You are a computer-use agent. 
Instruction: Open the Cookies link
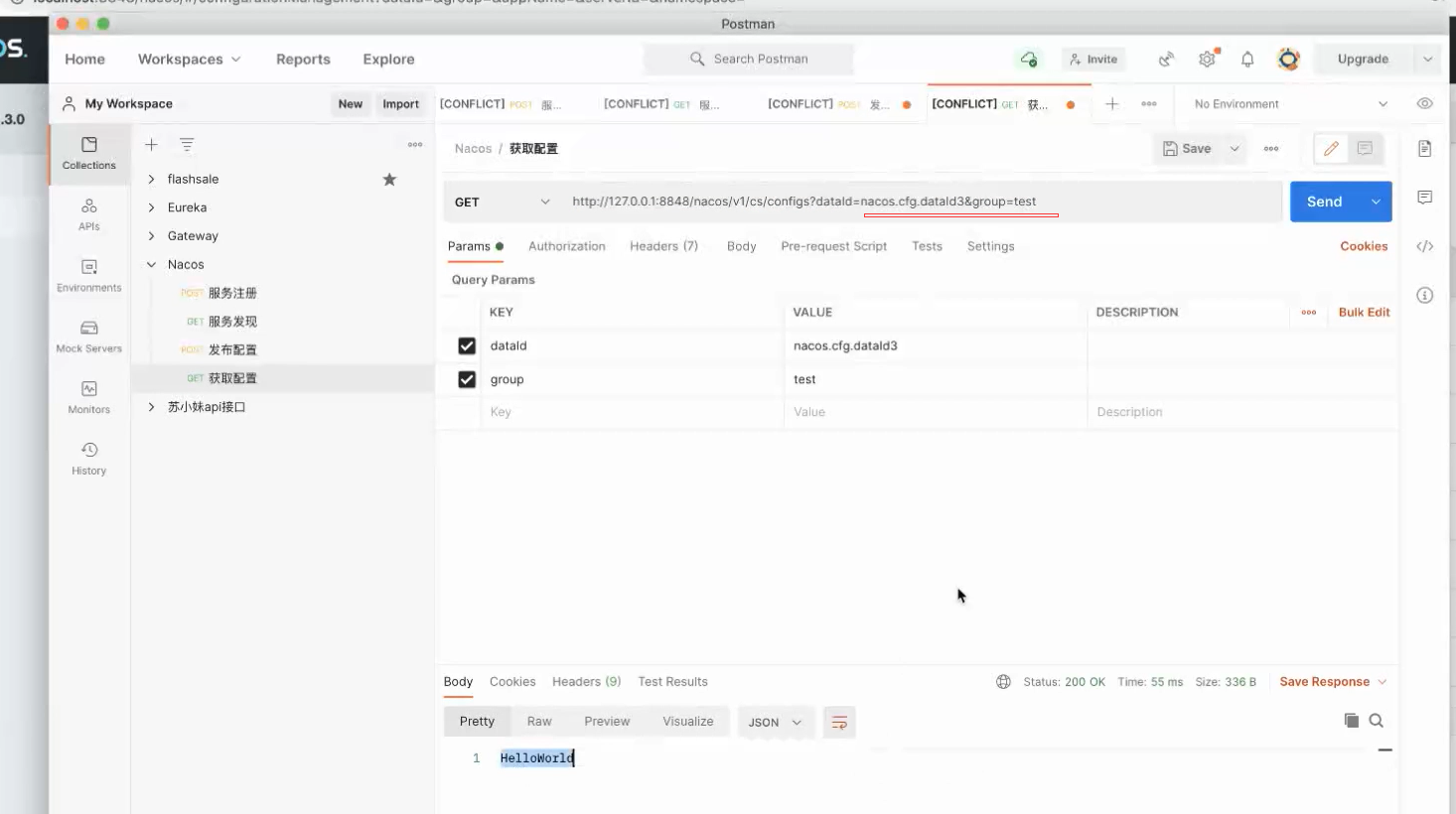(x=1364, y=246)
